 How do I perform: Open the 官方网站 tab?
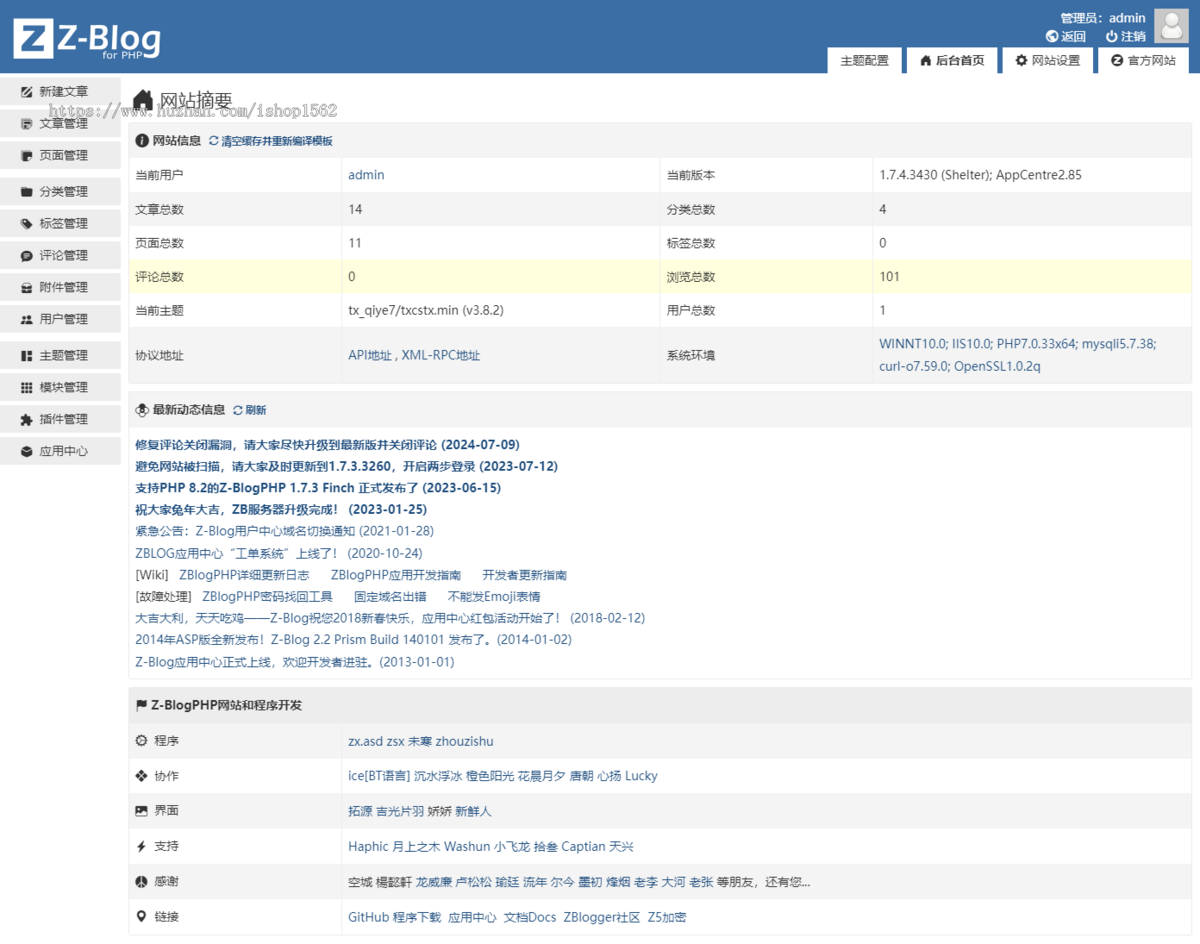1143,60
